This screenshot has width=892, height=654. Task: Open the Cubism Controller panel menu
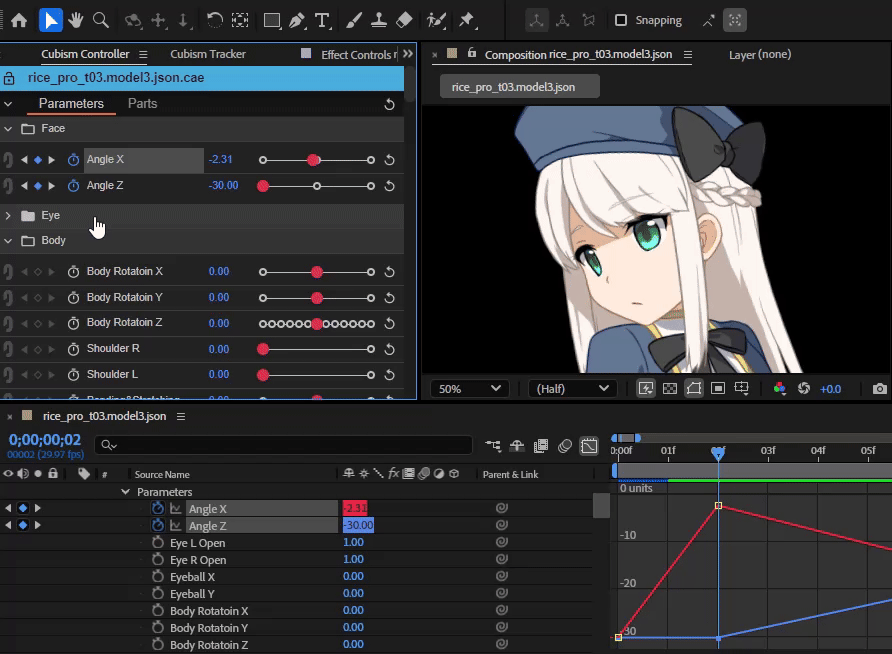[143, 55]
